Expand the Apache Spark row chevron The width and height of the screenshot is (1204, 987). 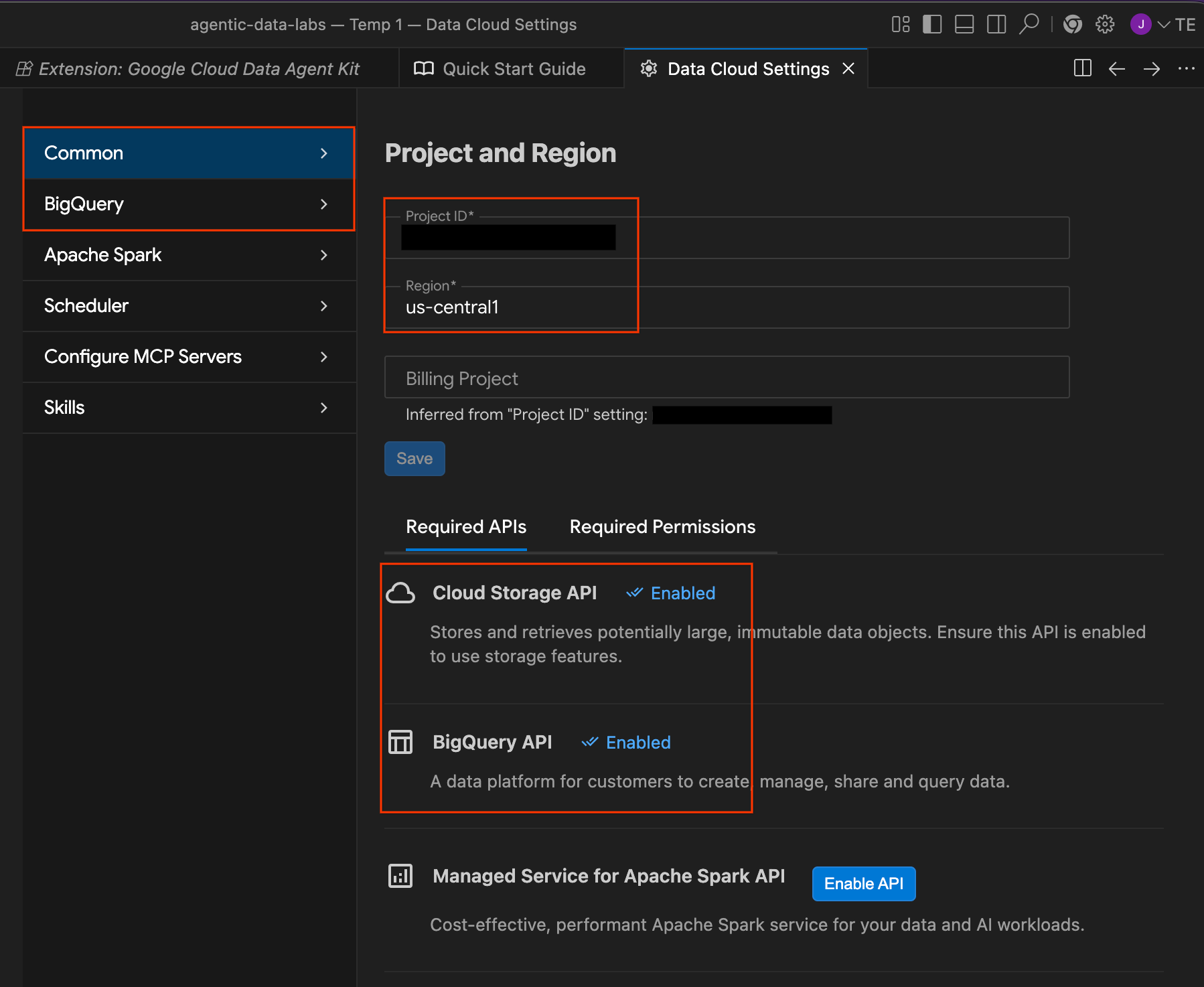(x=324, y=255)
